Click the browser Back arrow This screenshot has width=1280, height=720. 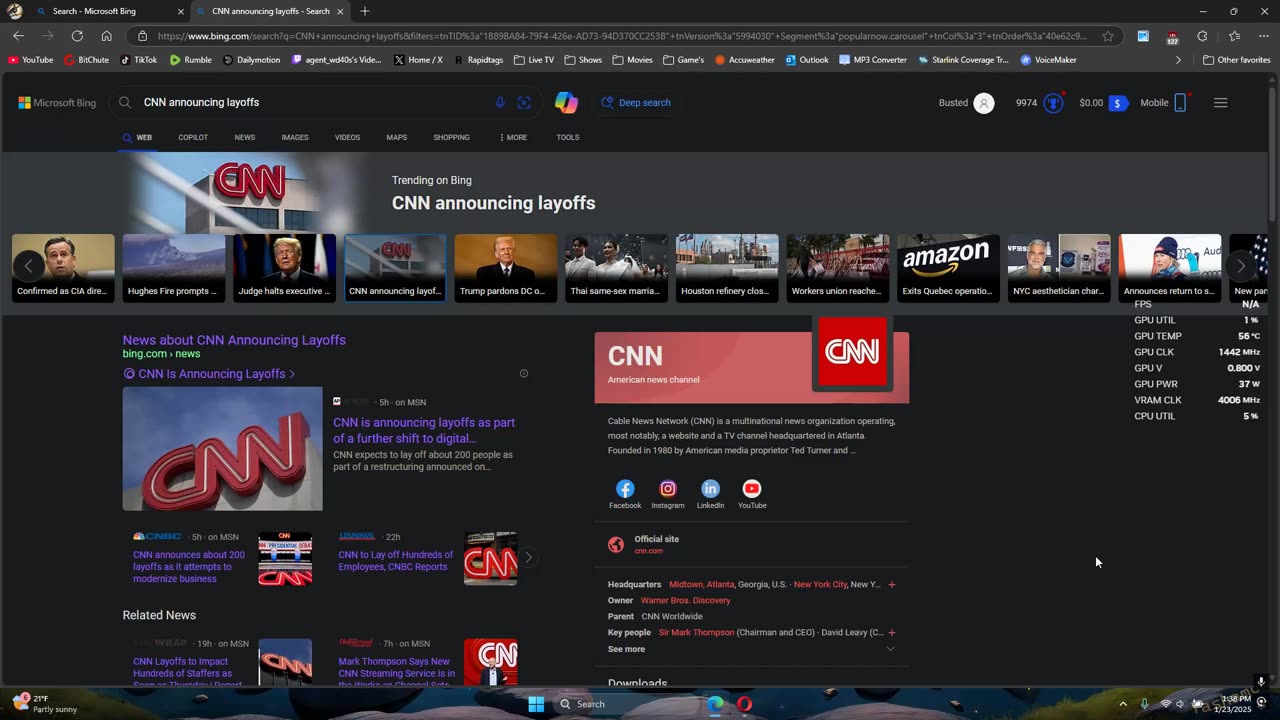[x=18, y=36]
